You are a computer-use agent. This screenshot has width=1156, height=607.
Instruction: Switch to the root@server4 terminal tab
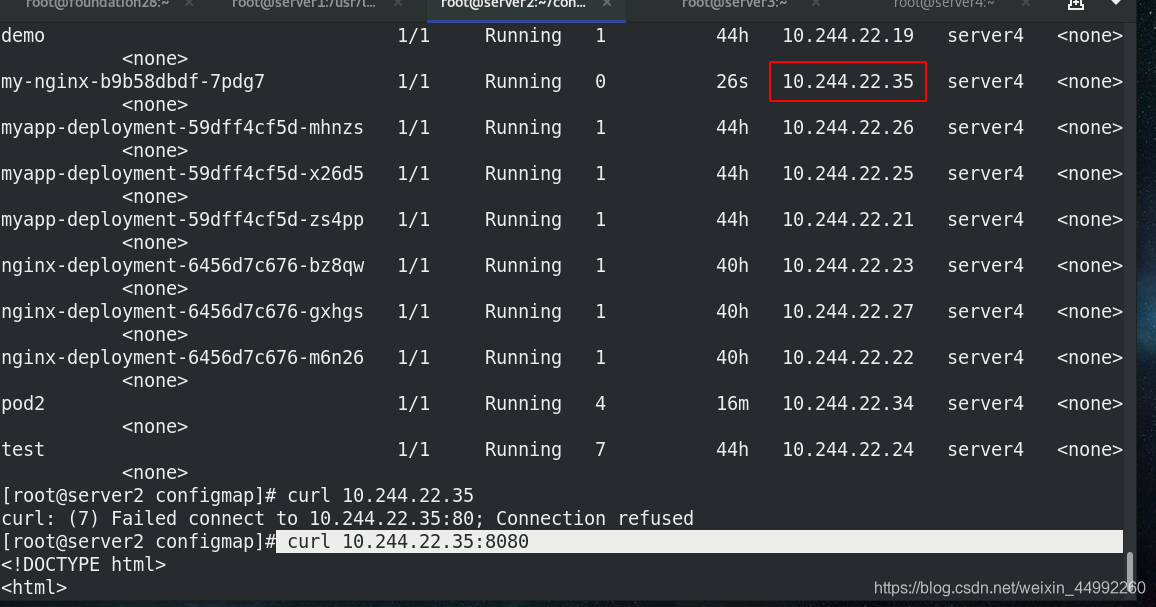point(944,4)
